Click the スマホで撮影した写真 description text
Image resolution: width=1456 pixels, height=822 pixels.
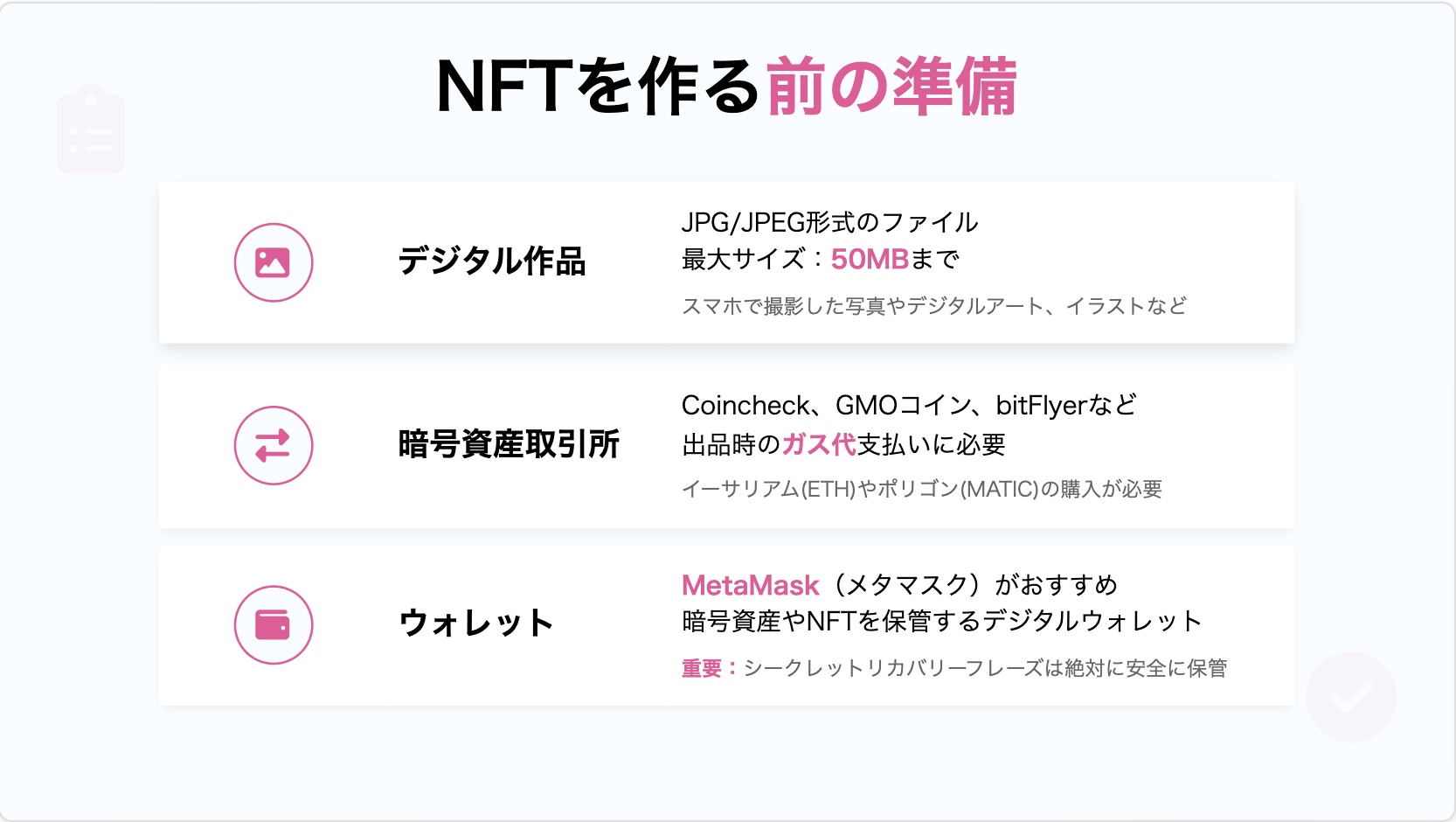pos(934,306)
